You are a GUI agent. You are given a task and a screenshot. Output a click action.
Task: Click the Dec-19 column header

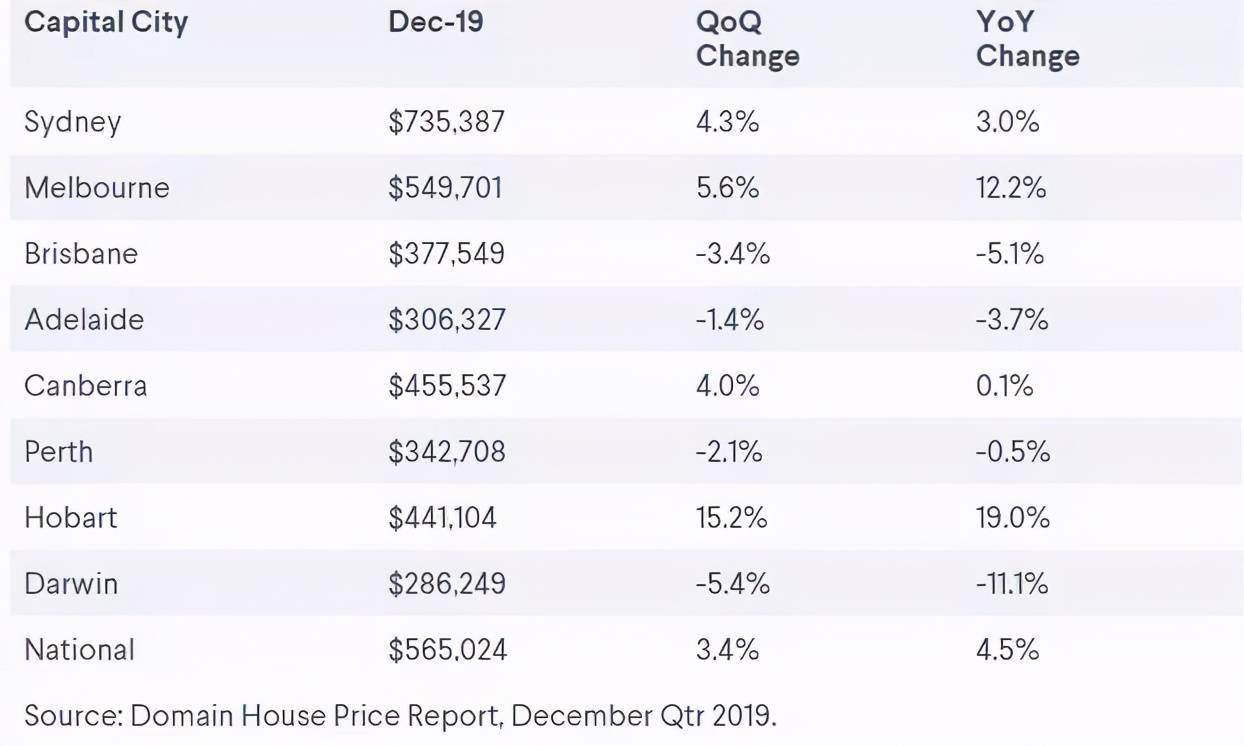(x=436, y=23)
